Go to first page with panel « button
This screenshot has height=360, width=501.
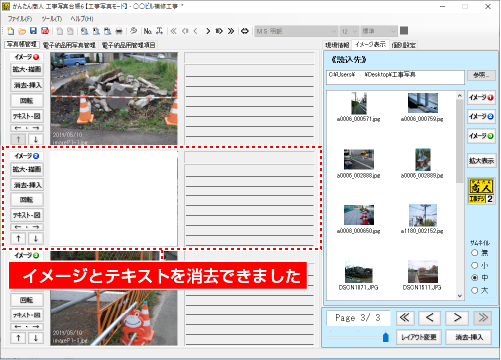pyautogui.click(x=405, y=318)
